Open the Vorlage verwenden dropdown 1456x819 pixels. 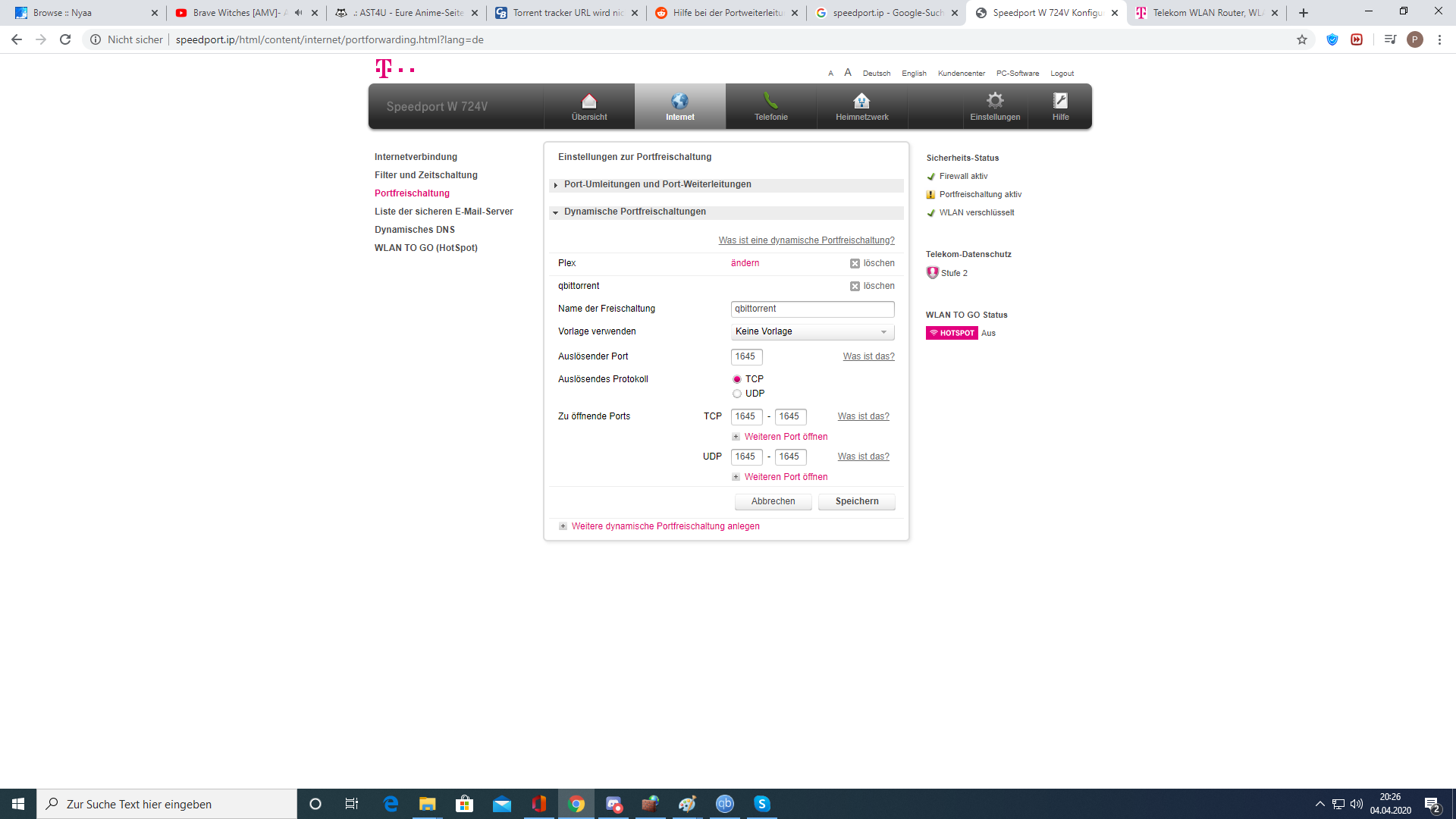812,332
